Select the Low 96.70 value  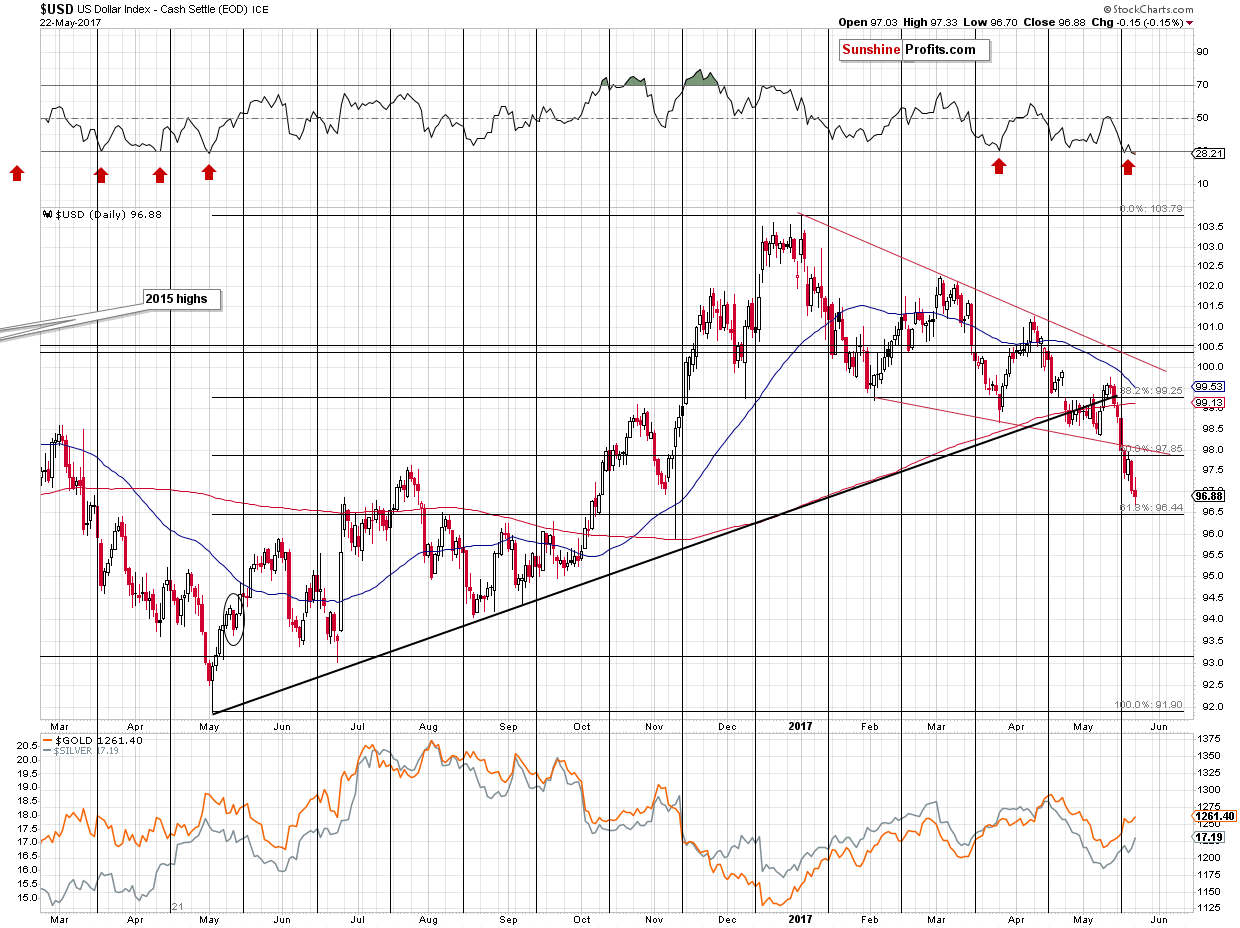pyautogui.click(x=988, y=22)
